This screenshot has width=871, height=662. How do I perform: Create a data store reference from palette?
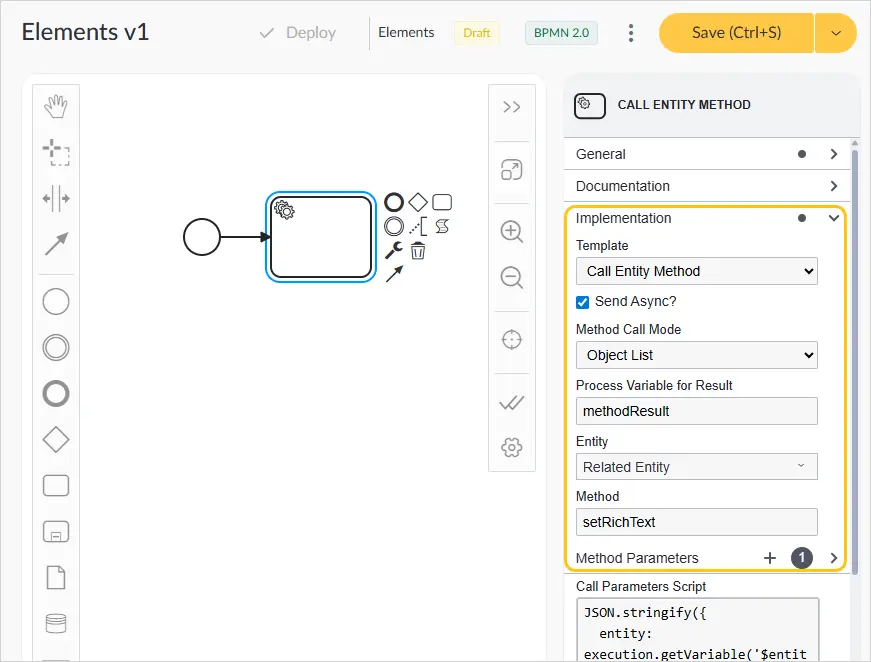[56, 623]
